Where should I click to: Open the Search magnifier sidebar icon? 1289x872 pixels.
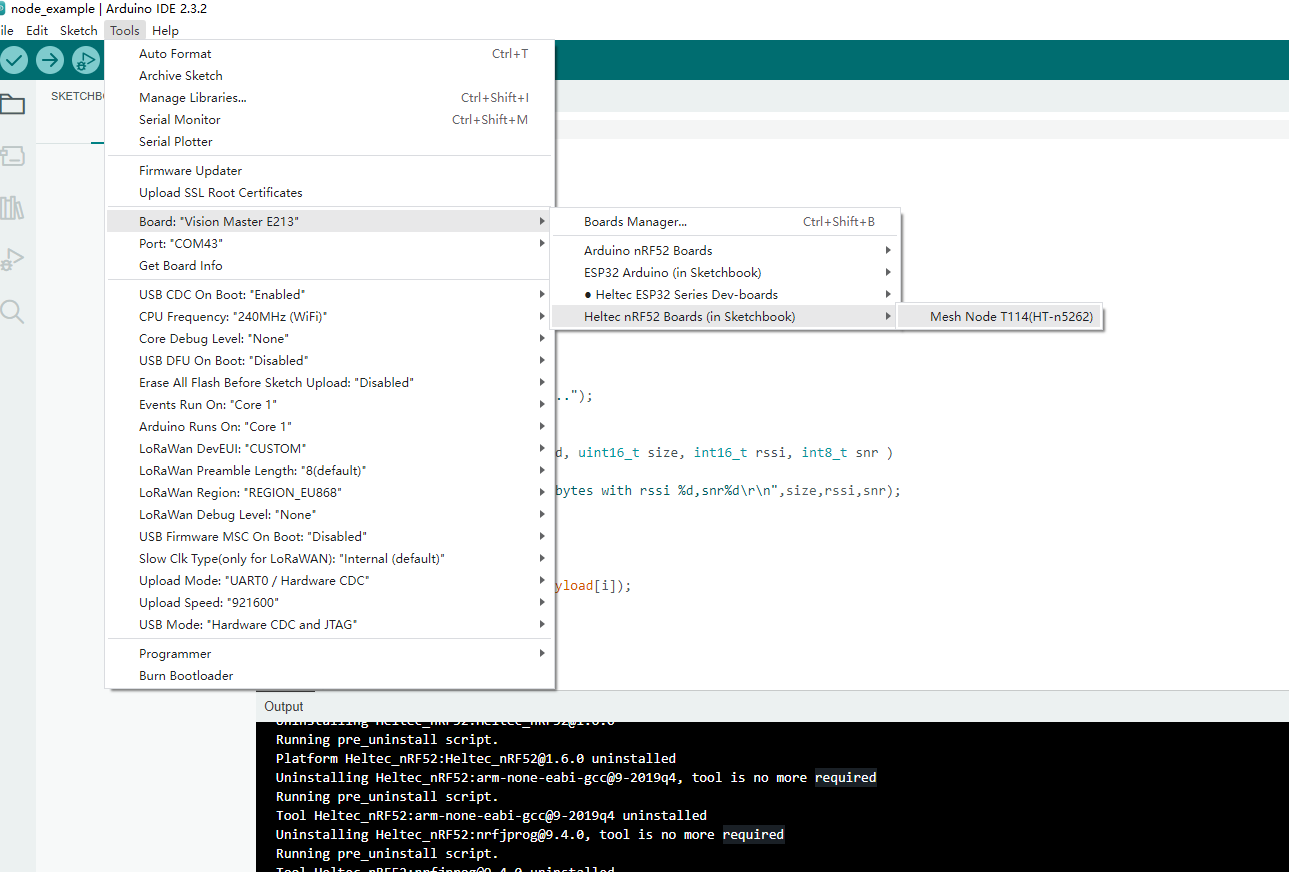(12, 312)
